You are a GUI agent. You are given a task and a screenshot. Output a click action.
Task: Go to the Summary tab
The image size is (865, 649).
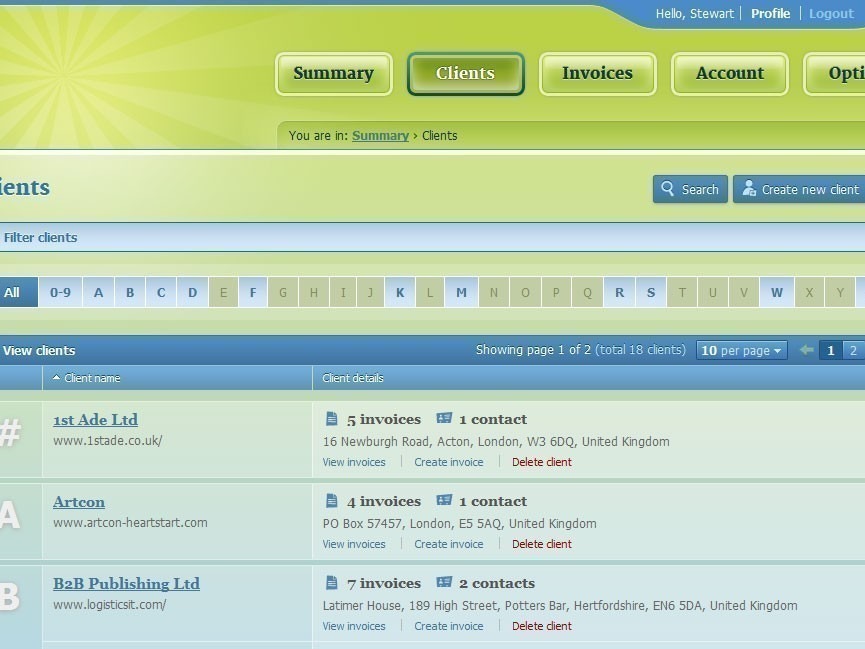[x=333, y=74]
